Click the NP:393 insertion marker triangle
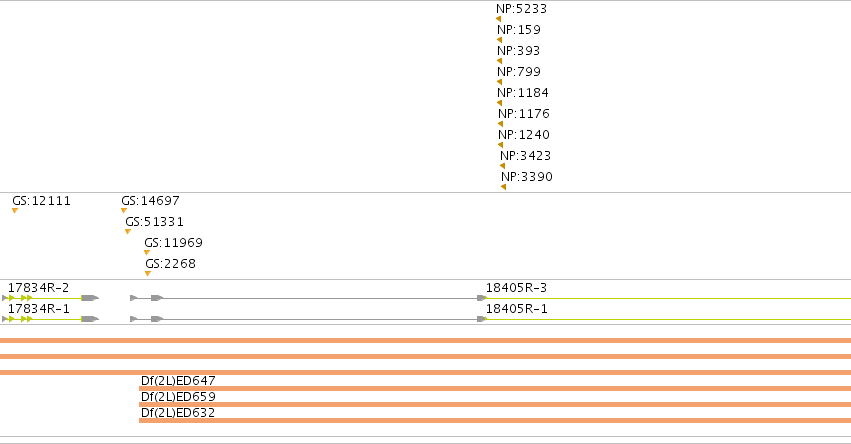Viewport: 851px width, 444px height. pyautogui.click(x=499, y=61)
